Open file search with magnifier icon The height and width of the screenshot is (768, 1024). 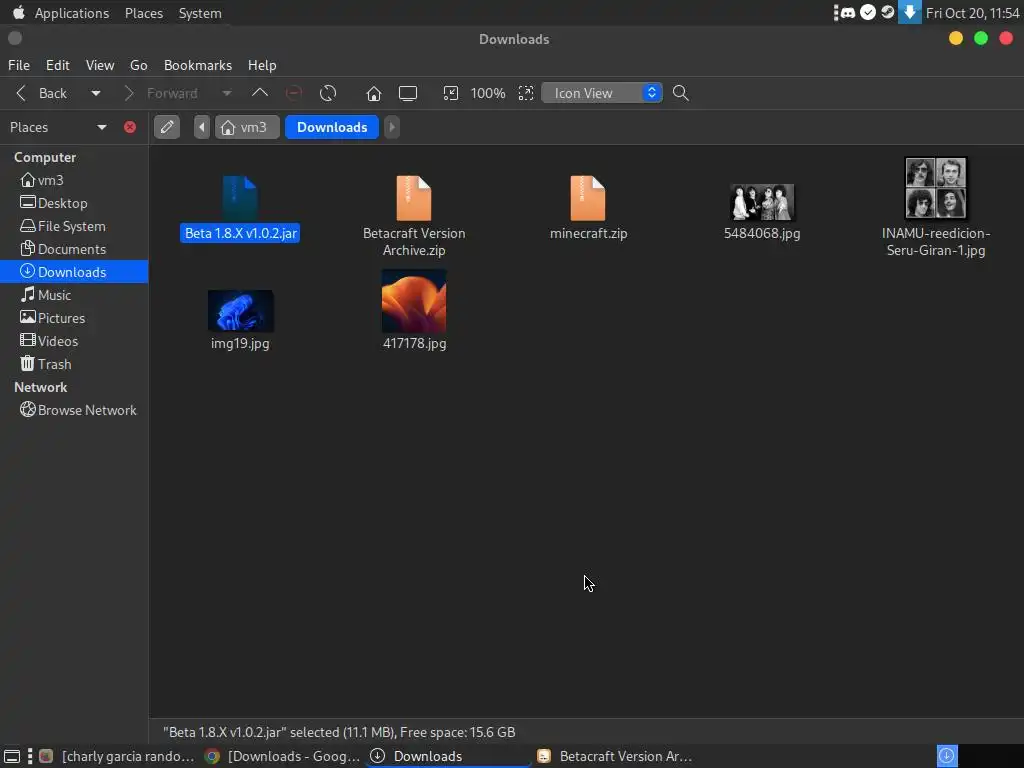(x=680, y=93)
